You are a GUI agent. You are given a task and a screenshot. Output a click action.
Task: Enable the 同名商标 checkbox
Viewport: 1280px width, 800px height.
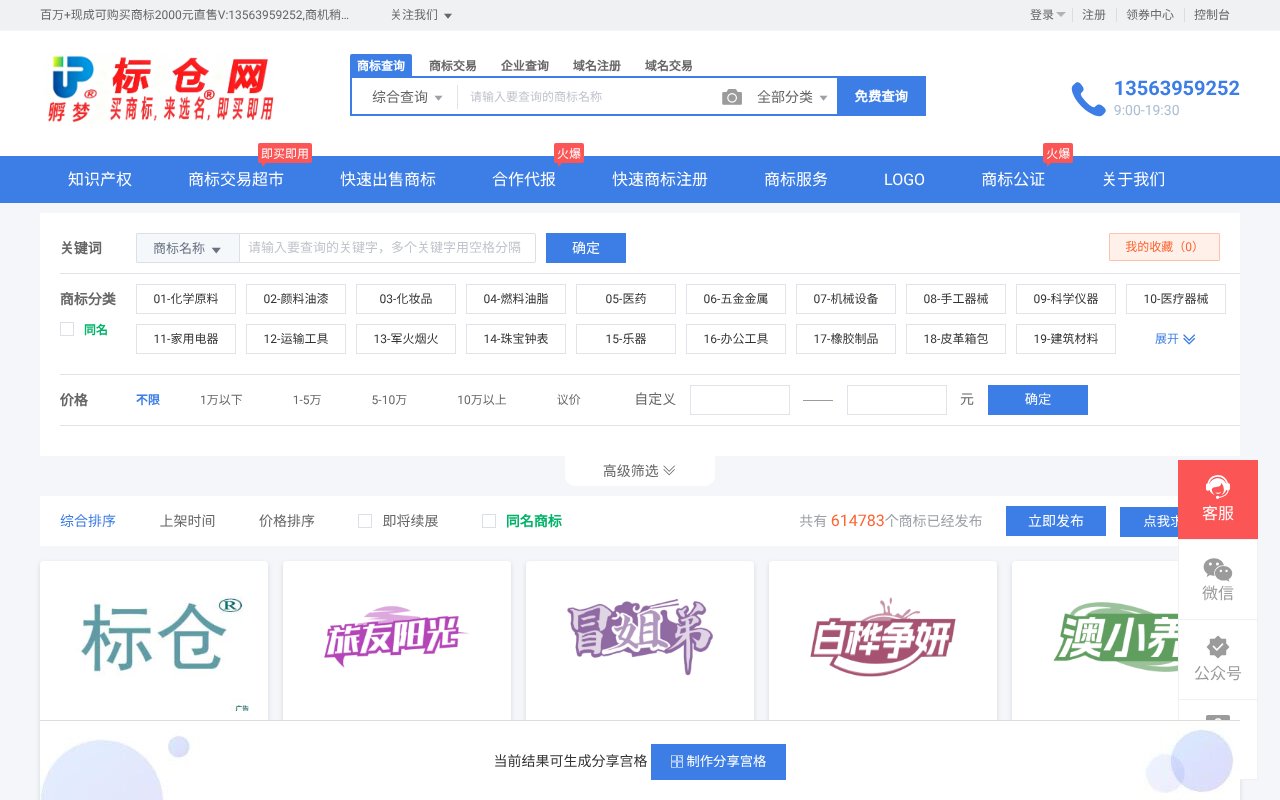pyautogui.click(x=489, y=521)
